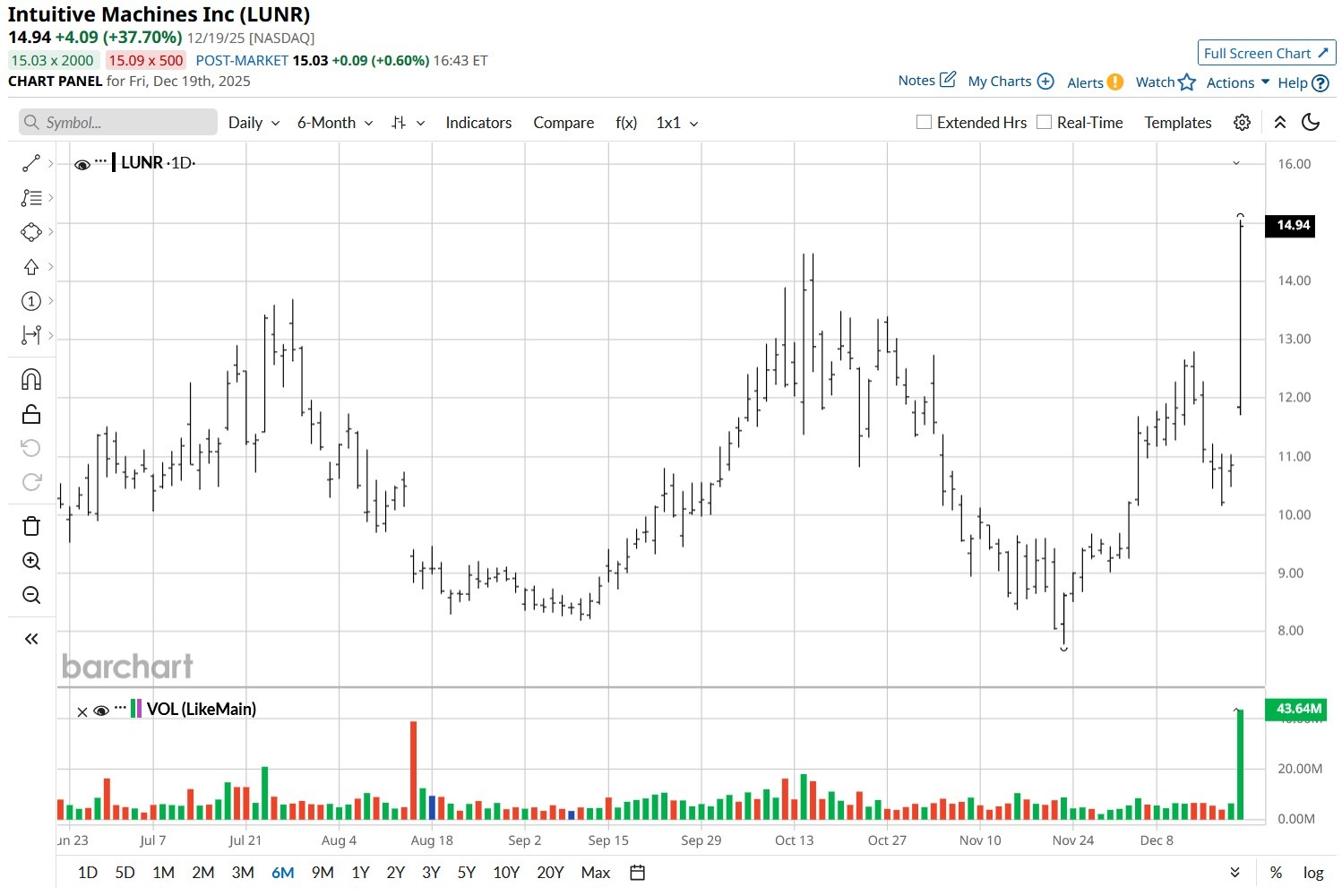Viewport: 1342px width, 896px height.
Task: Open the Compare menu
Action: (x=563, y=123)
